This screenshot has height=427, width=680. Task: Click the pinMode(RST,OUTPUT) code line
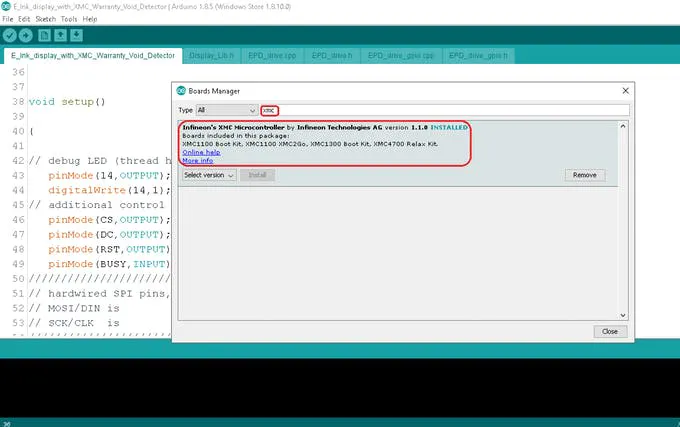109,249
